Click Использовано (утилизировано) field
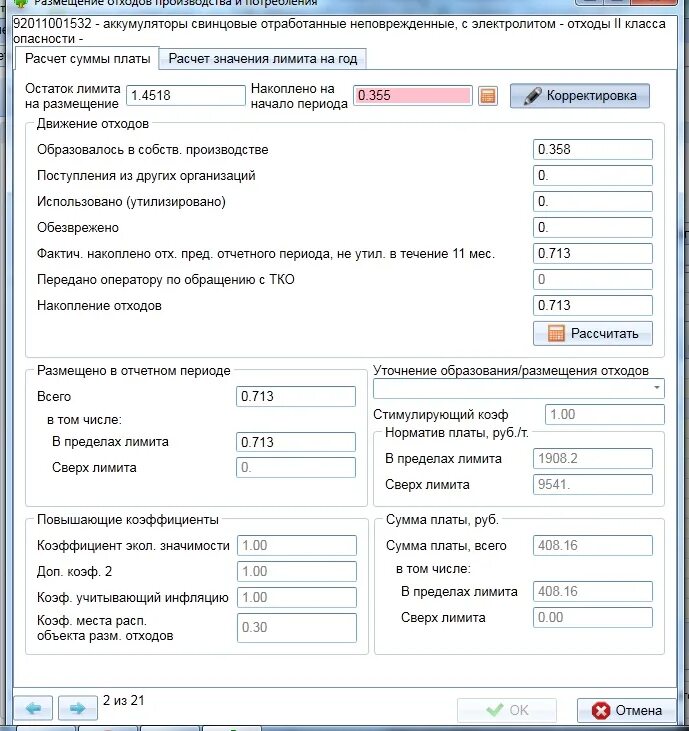 (593, 202)
